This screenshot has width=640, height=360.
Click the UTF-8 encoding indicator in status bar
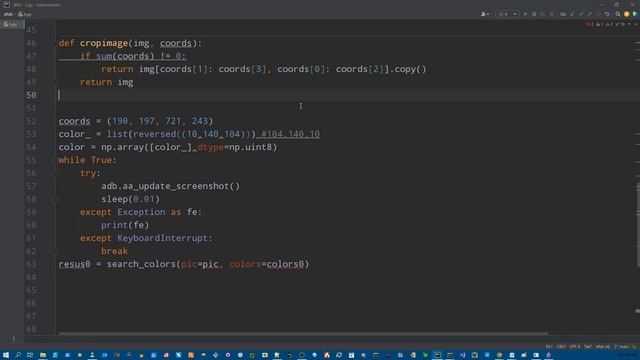tap(575, 347)
